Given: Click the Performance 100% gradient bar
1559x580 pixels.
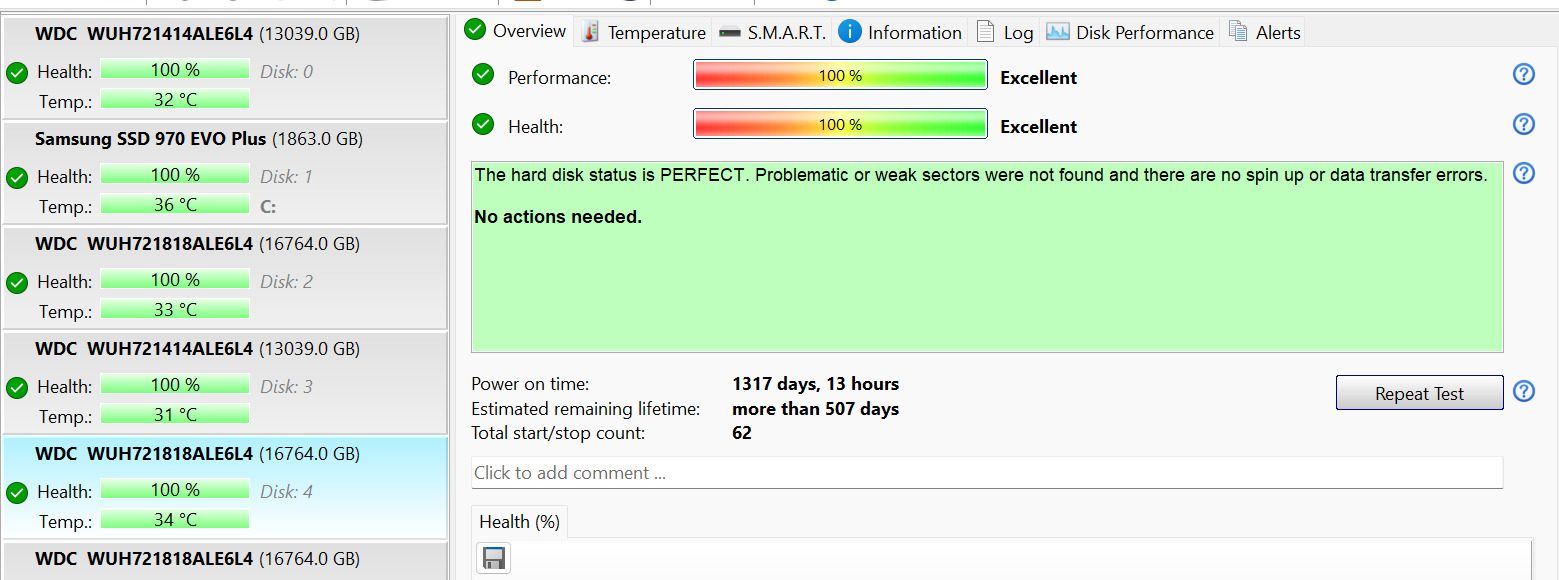Looking at the screenshot, I should click(840, 75).
